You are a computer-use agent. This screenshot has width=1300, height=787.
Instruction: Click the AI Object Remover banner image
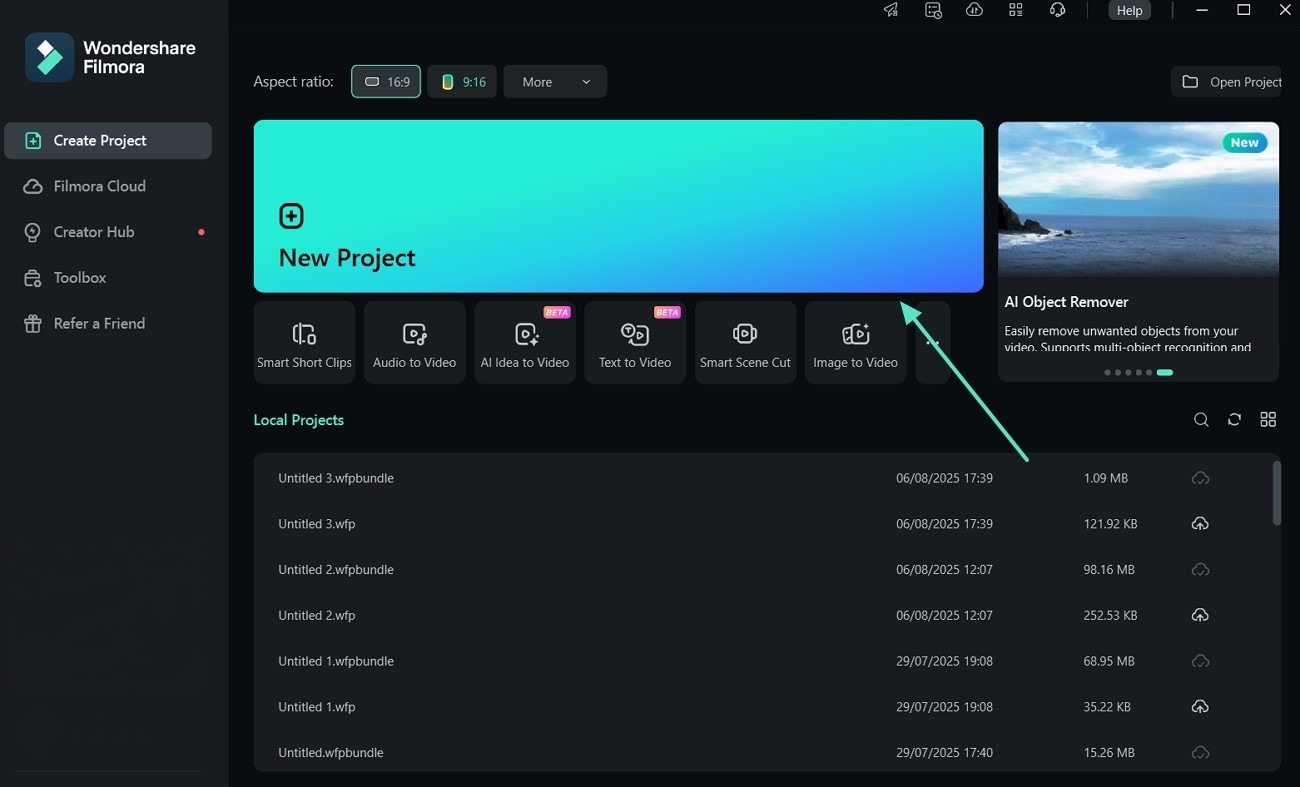[x=1138, y=199]
